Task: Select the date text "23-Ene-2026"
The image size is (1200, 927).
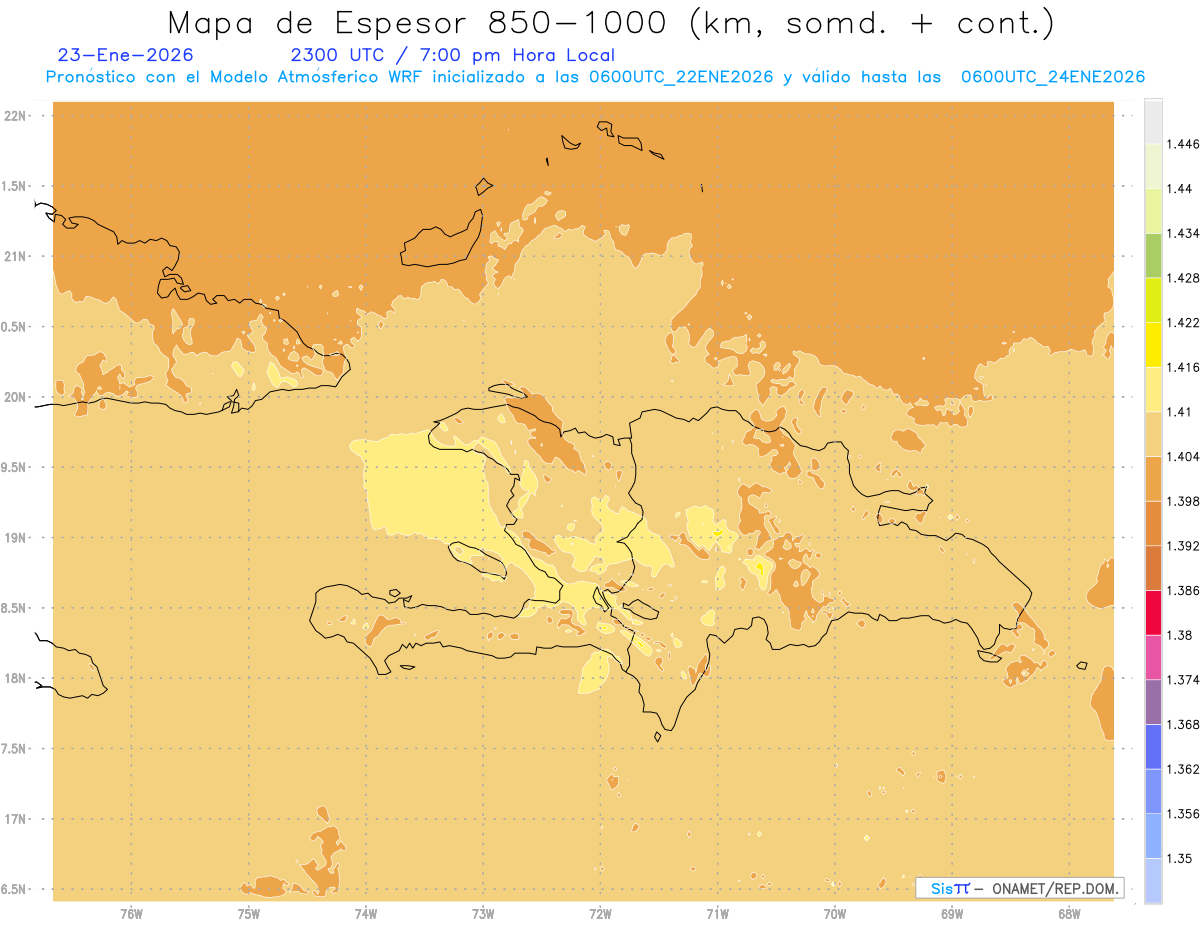Action: click(126, 56)
